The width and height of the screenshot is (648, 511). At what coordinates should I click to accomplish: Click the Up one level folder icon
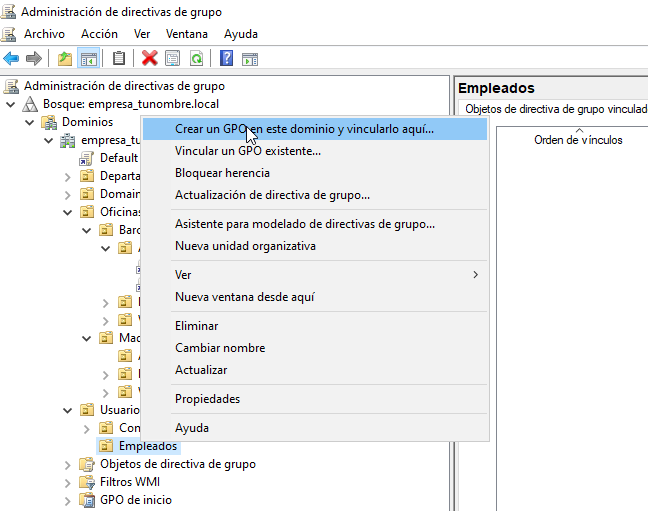(x=65, y=59)
